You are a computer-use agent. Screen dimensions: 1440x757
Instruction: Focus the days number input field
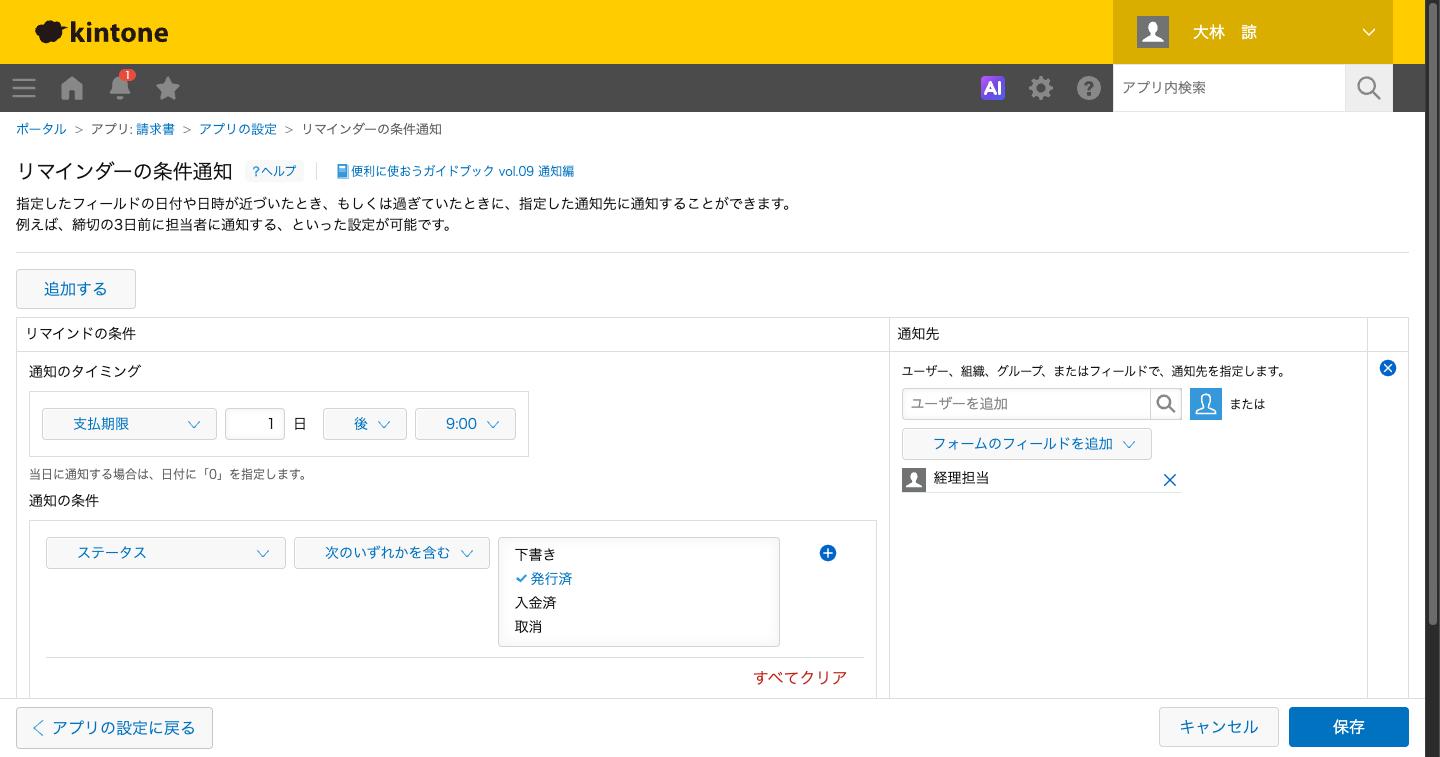255,424
